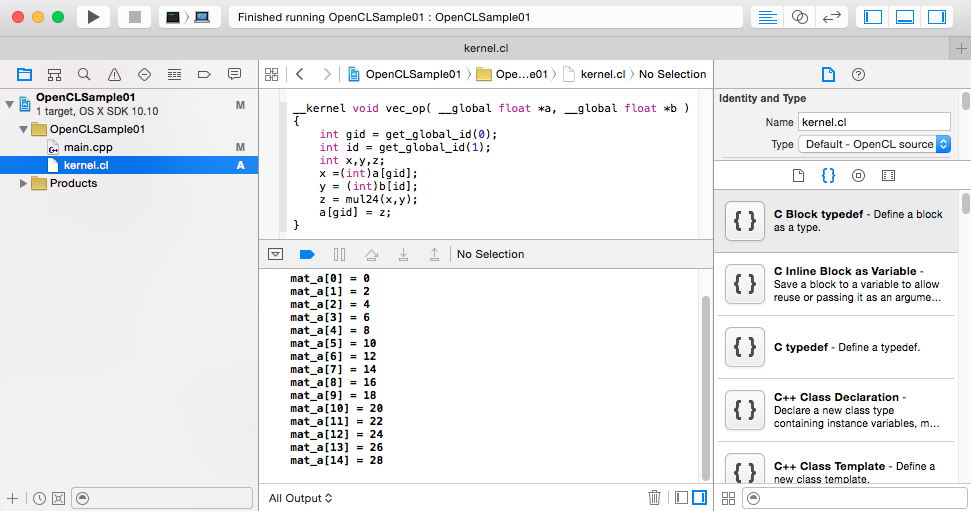
Task: Toggle the Navigator panel visibility
Action: (x=873, y=17)
